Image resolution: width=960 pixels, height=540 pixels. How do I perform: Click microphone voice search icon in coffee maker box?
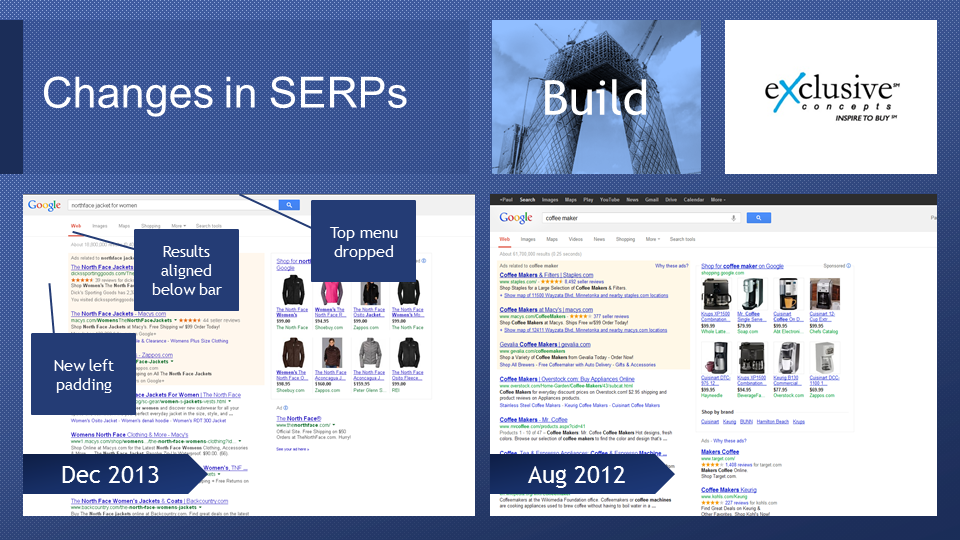tap(733, 218)
